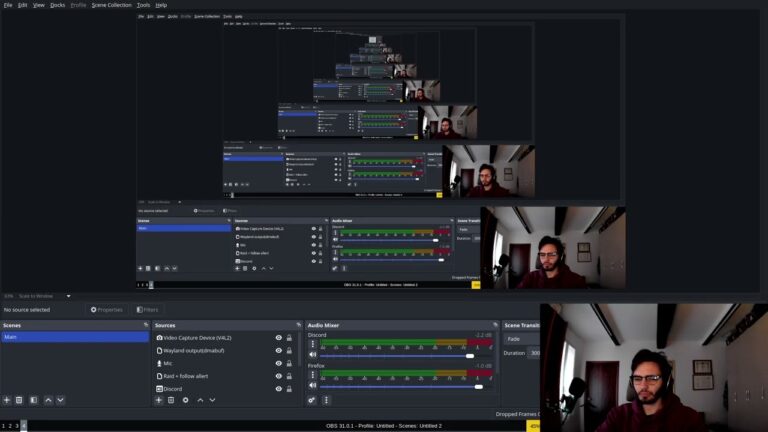Image resolution: width=768 pixels, height=432 pixels.
Task: Click the Properties button
Action: pyautogui.click(x=106, y=310)
